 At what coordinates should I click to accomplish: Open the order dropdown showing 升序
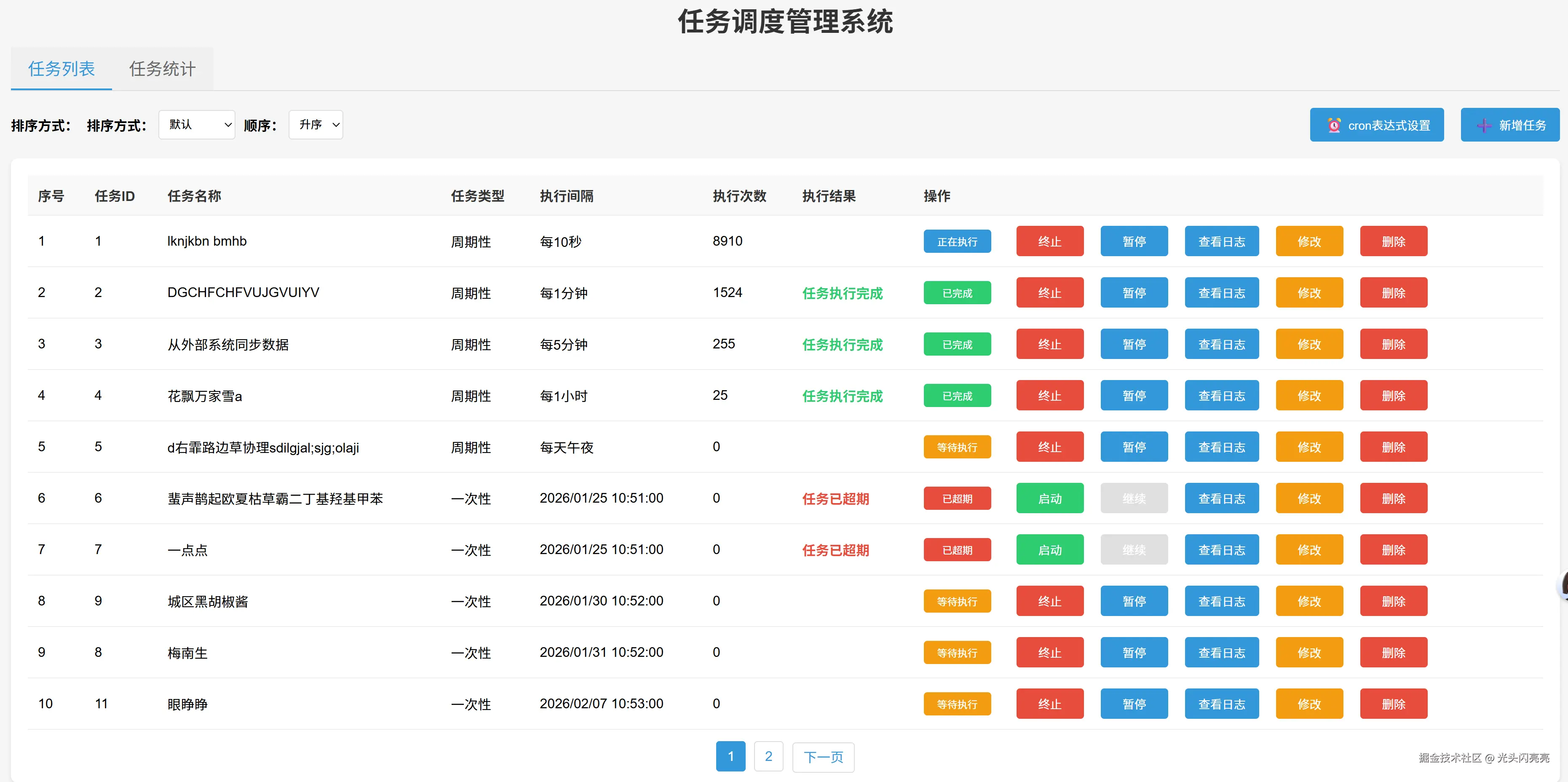pyautogui.click(x=315, y=125)
